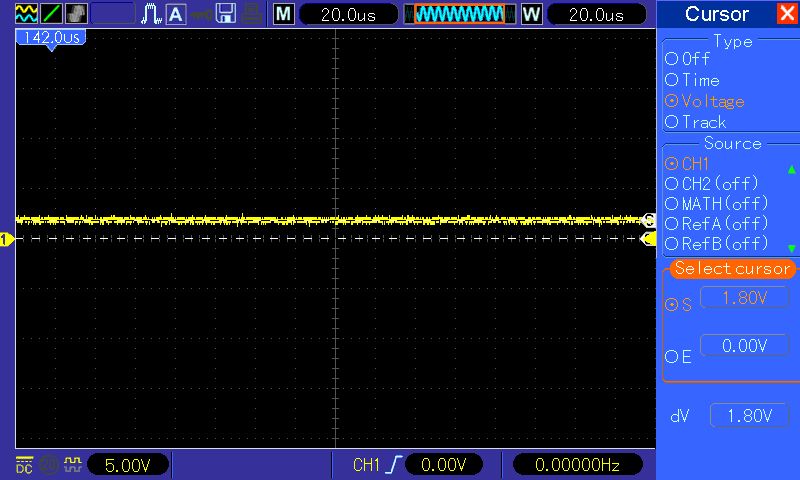Click the pulse trigger waveform icon
800x480 pixels.
(151, 14)
